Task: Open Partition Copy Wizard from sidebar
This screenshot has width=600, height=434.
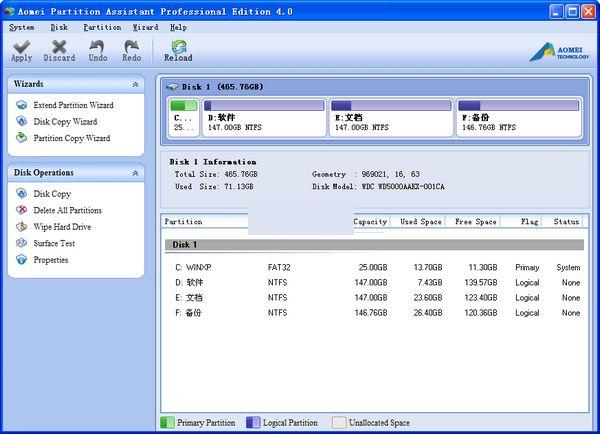Action: point(71,138)
